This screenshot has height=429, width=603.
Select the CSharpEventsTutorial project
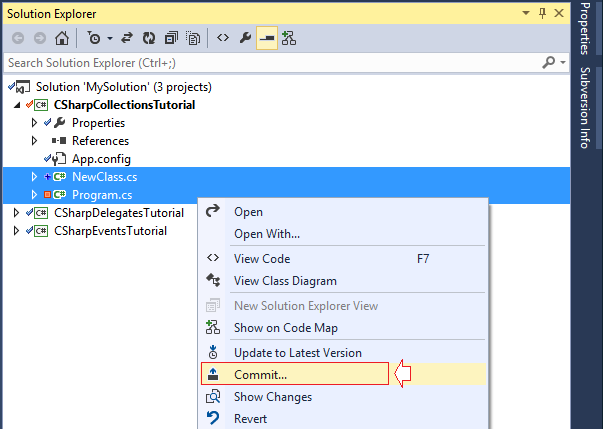pos(110,231)
